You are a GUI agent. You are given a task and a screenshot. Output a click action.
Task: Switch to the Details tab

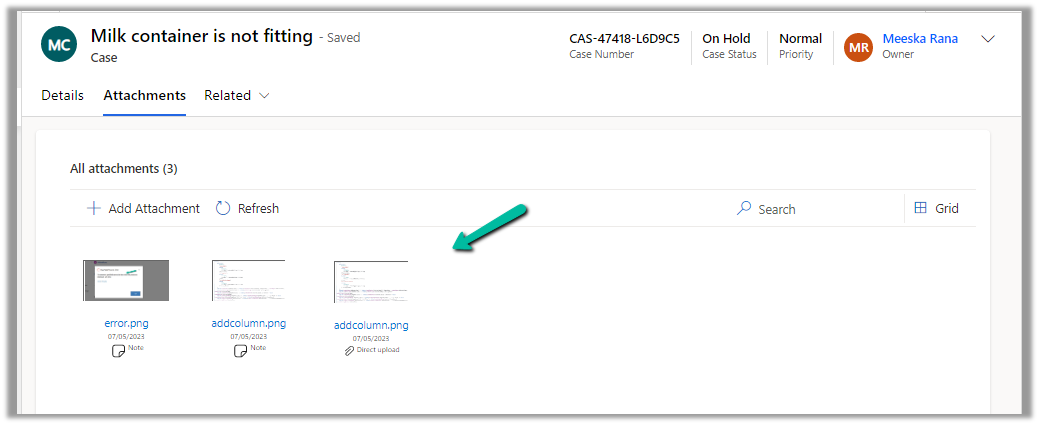click(62, 95)
